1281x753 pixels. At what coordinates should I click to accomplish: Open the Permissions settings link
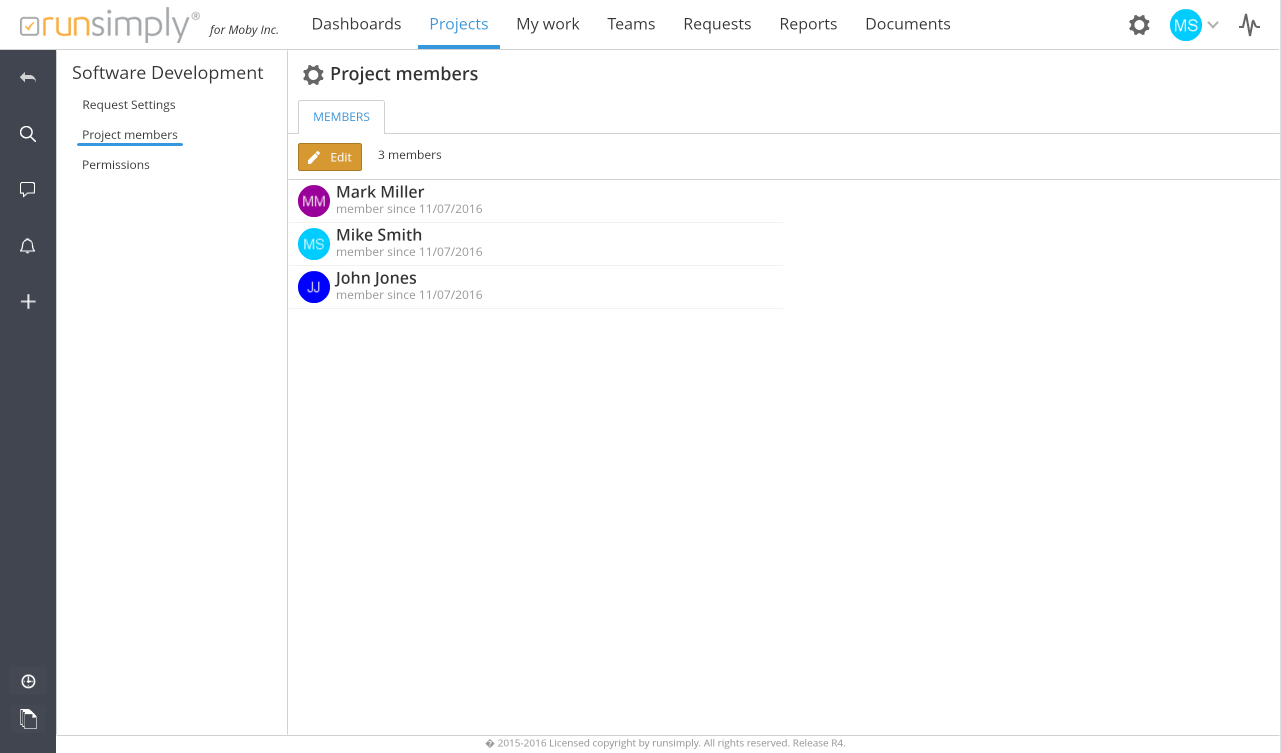coord(116,165)
